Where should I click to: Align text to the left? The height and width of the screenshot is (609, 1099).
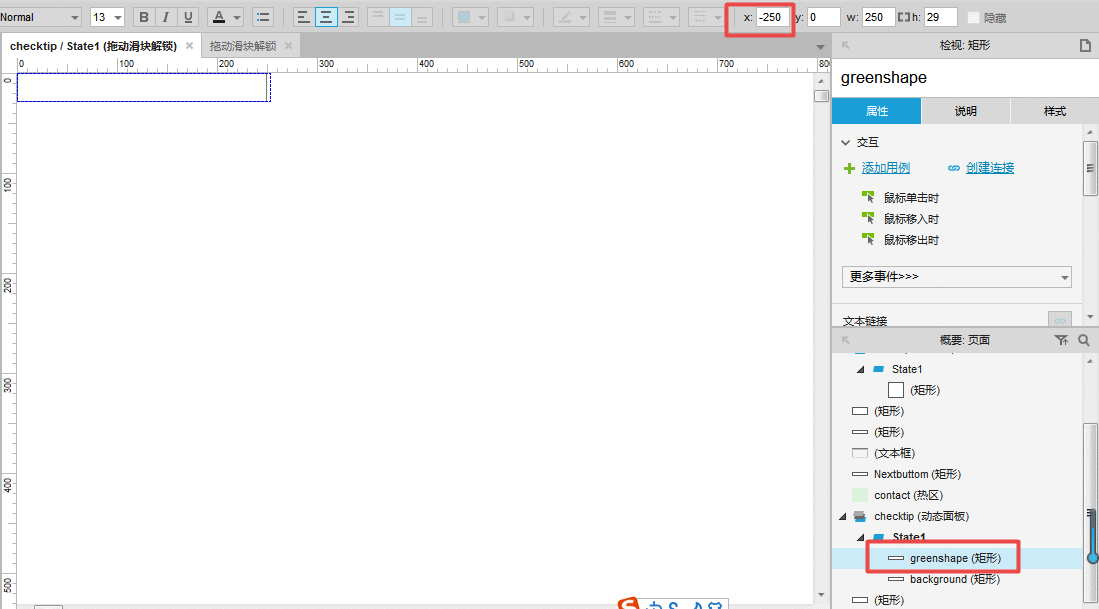(x=303, y=17)
